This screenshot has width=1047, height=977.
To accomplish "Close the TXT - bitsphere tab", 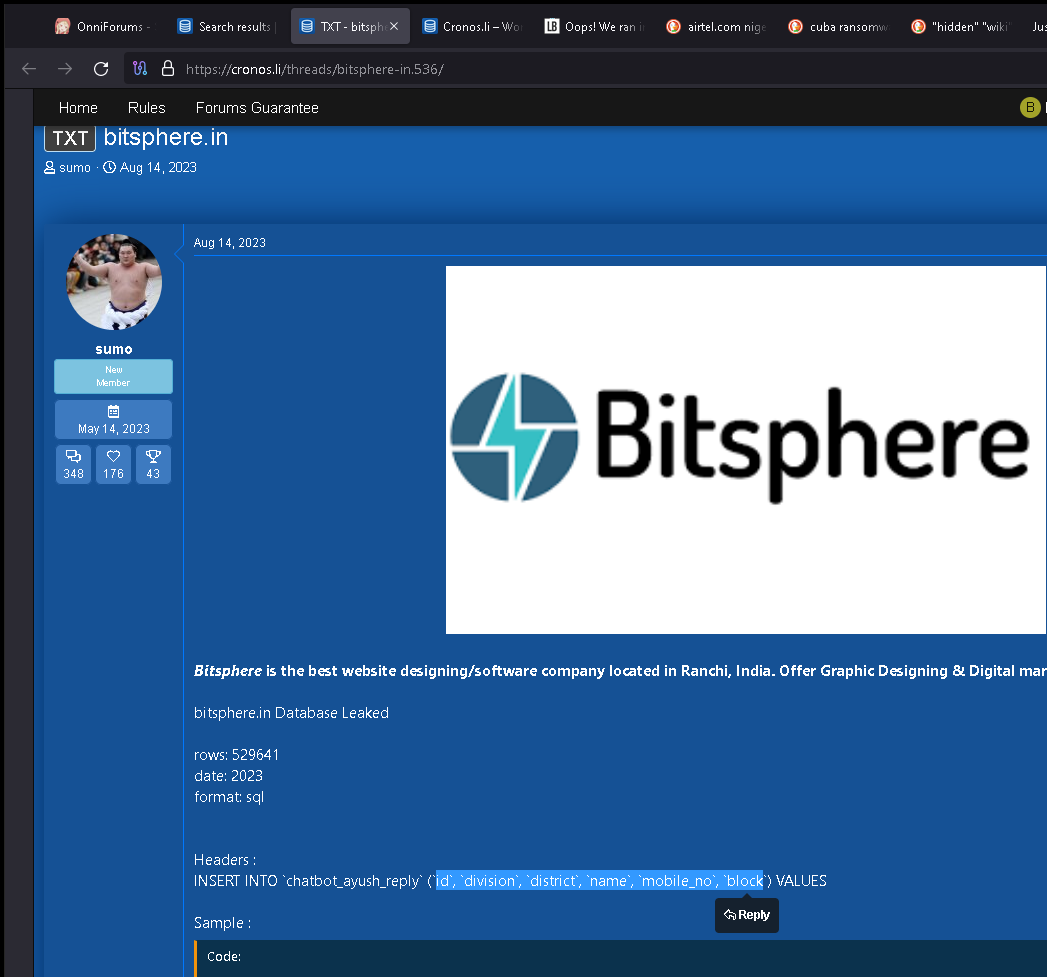I will [x=394, y=26].
